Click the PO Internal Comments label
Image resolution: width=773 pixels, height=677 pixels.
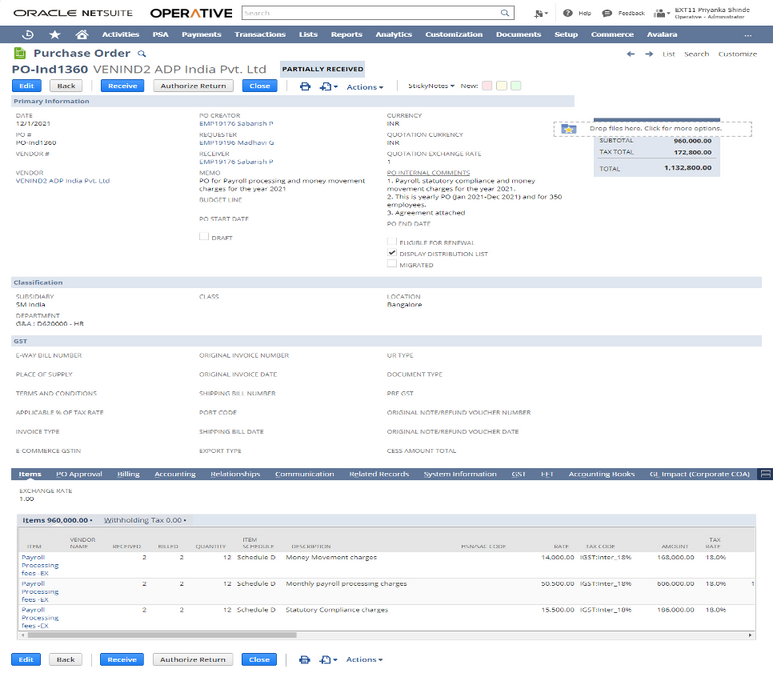[x=428, y=173]
